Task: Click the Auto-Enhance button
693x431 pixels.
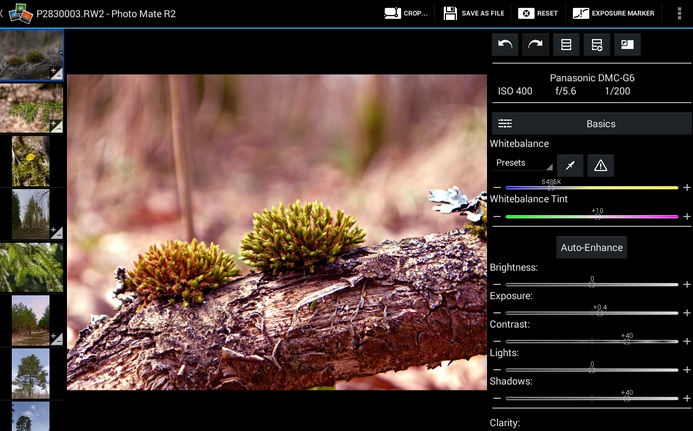Action: click(591, 248)
